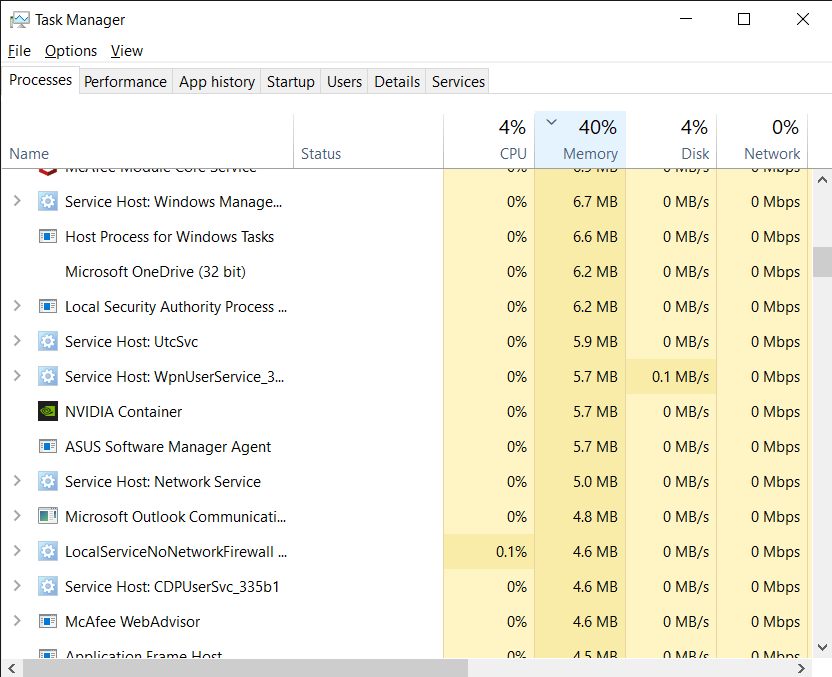Sort processes by Network column
832x677 pixels.
(762, 141)
